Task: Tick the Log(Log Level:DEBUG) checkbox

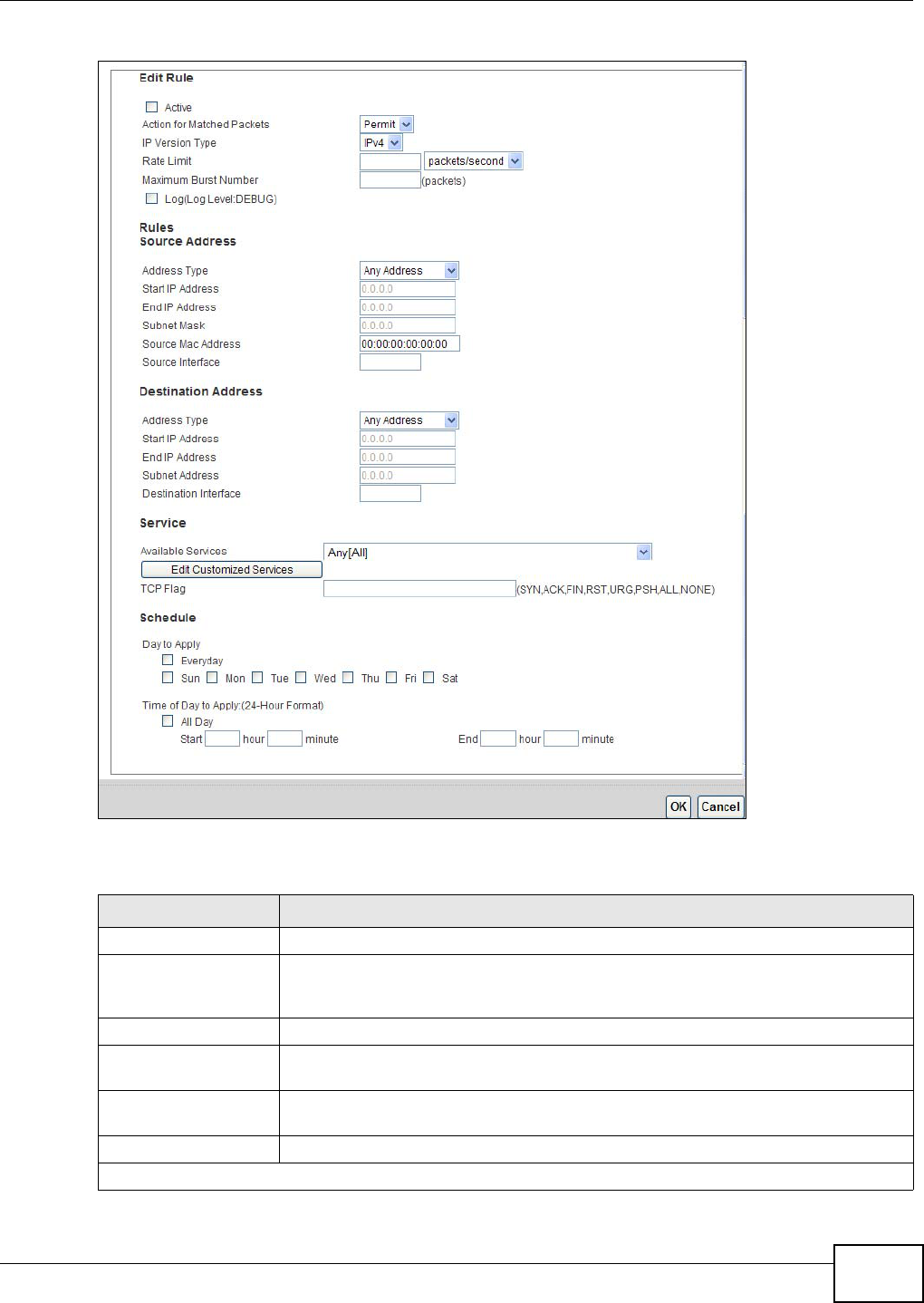Action: point(152,198)
